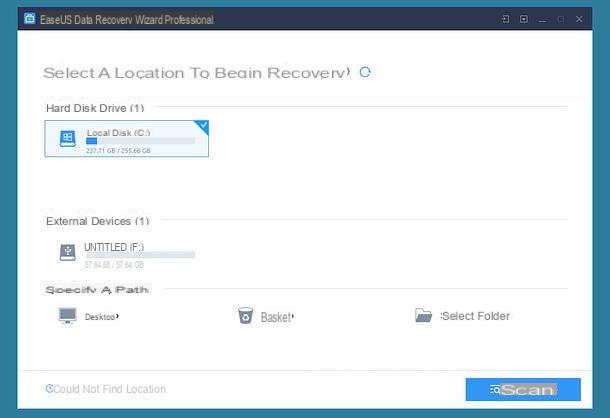Screen dimensions: 610x418
Task: Minimize the EaseUS window
Action: 542,19
